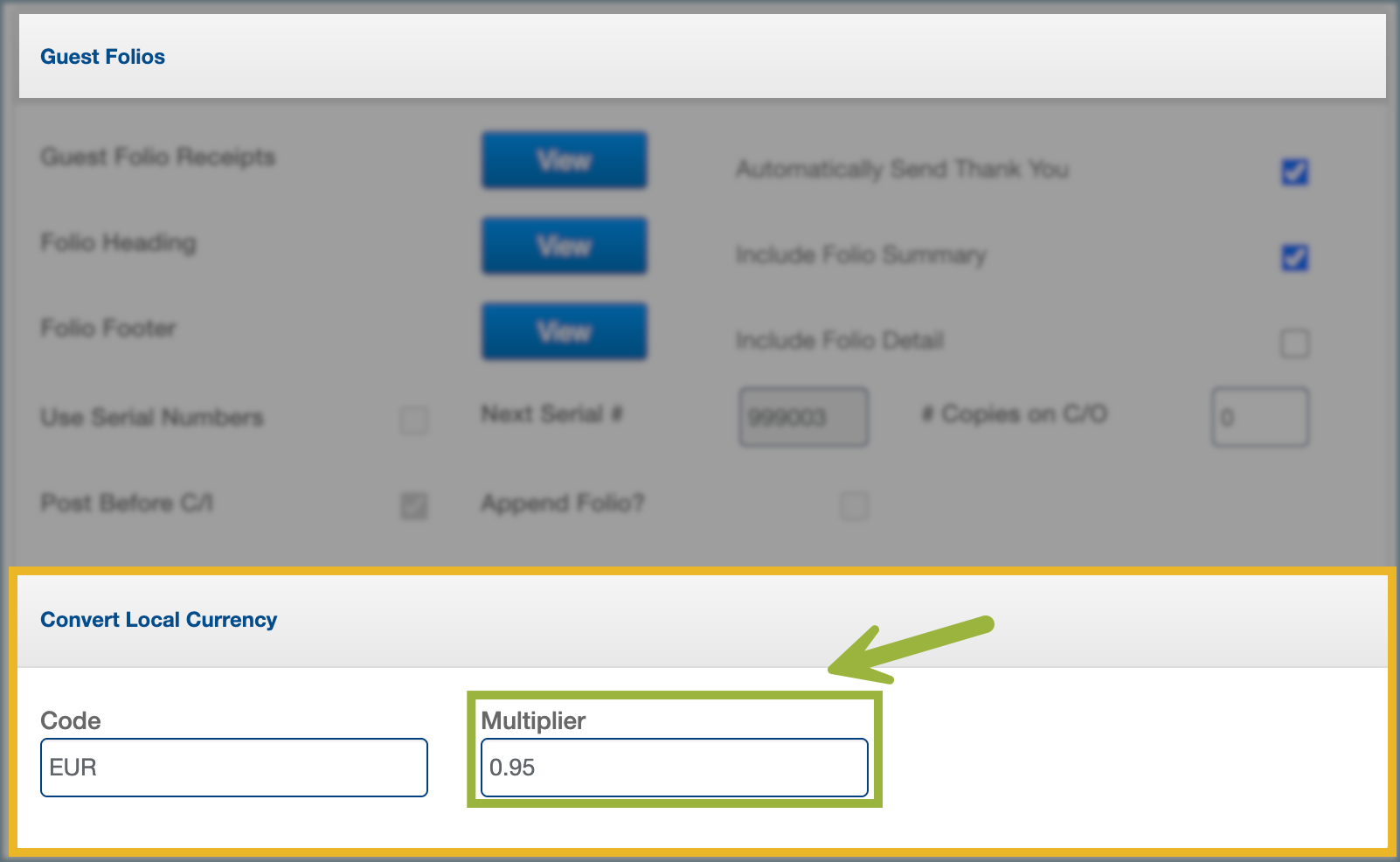1400x862 pixels.
Task: Toggle Post Before C/I checkbox
Action: [x=414, y=505]
